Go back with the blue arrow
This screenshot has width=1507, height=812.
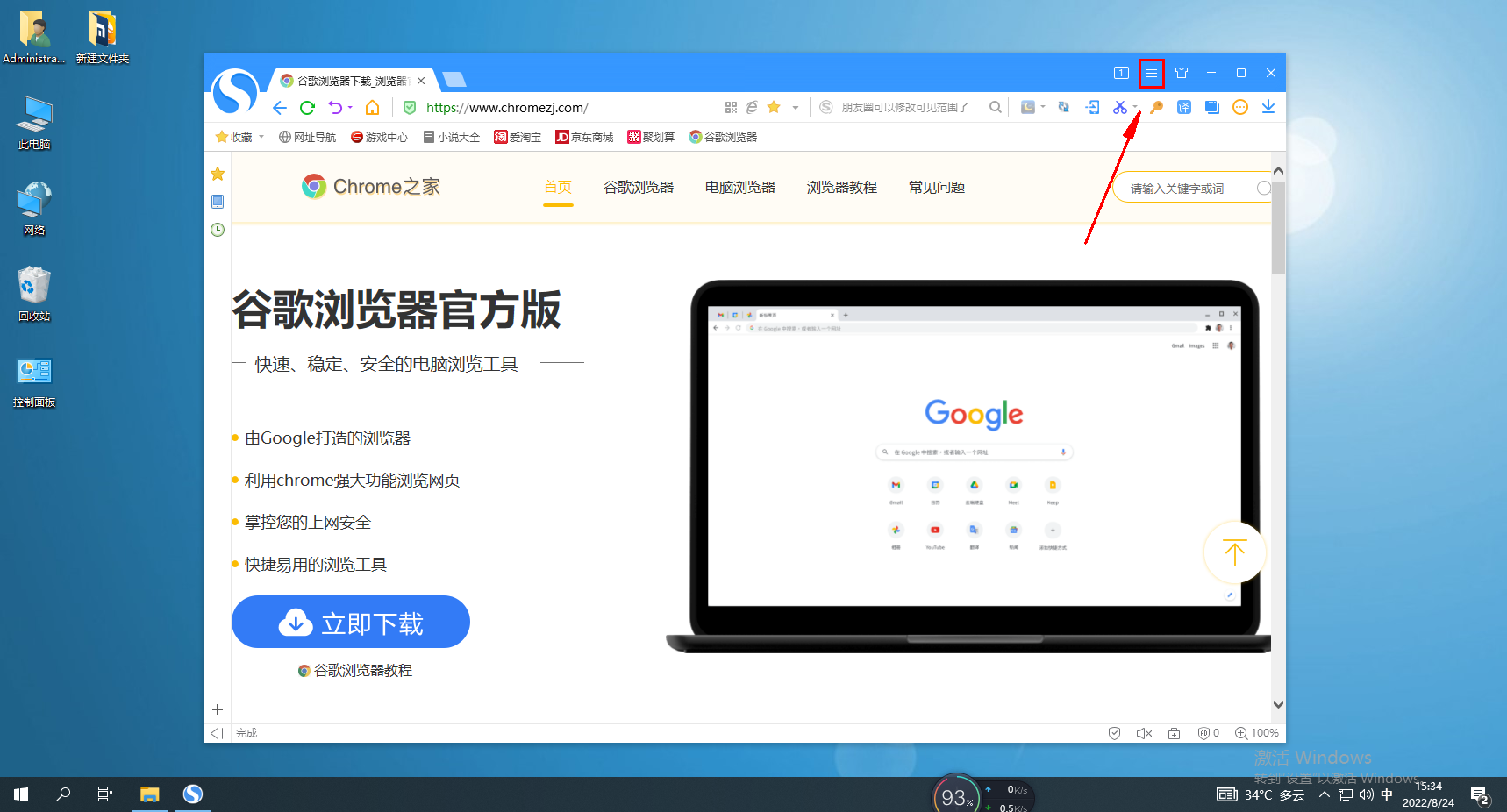pyautogui.click(x=279, y=108)
